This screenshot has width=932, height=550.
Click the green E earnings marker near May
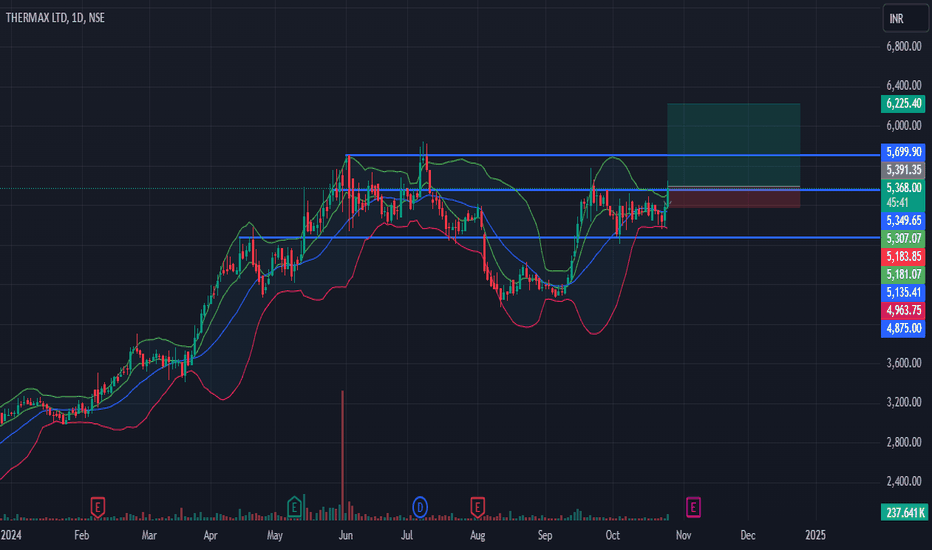tap(294, 507)
